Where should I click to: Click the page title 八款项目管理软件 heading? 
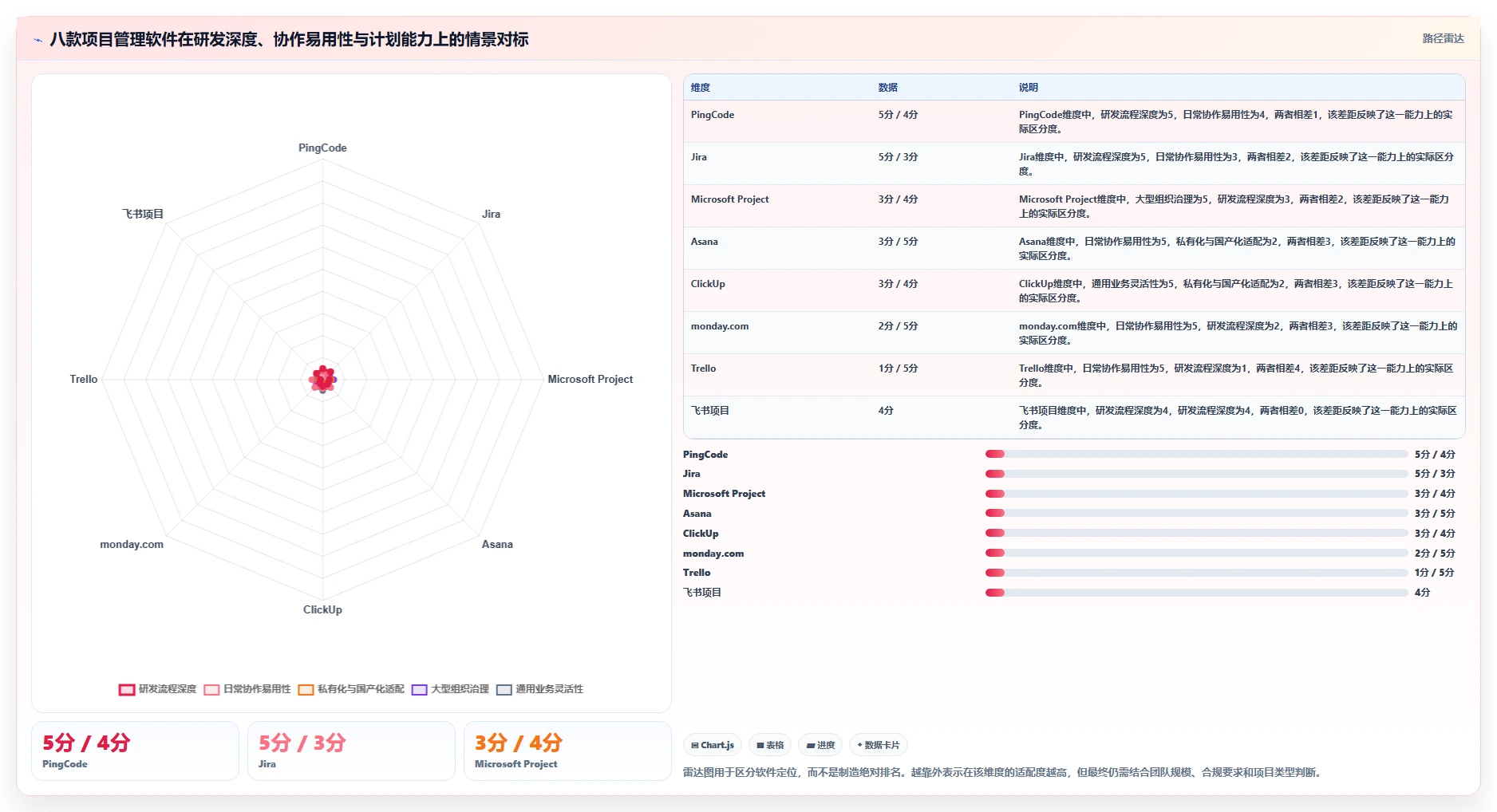[289, 40]
